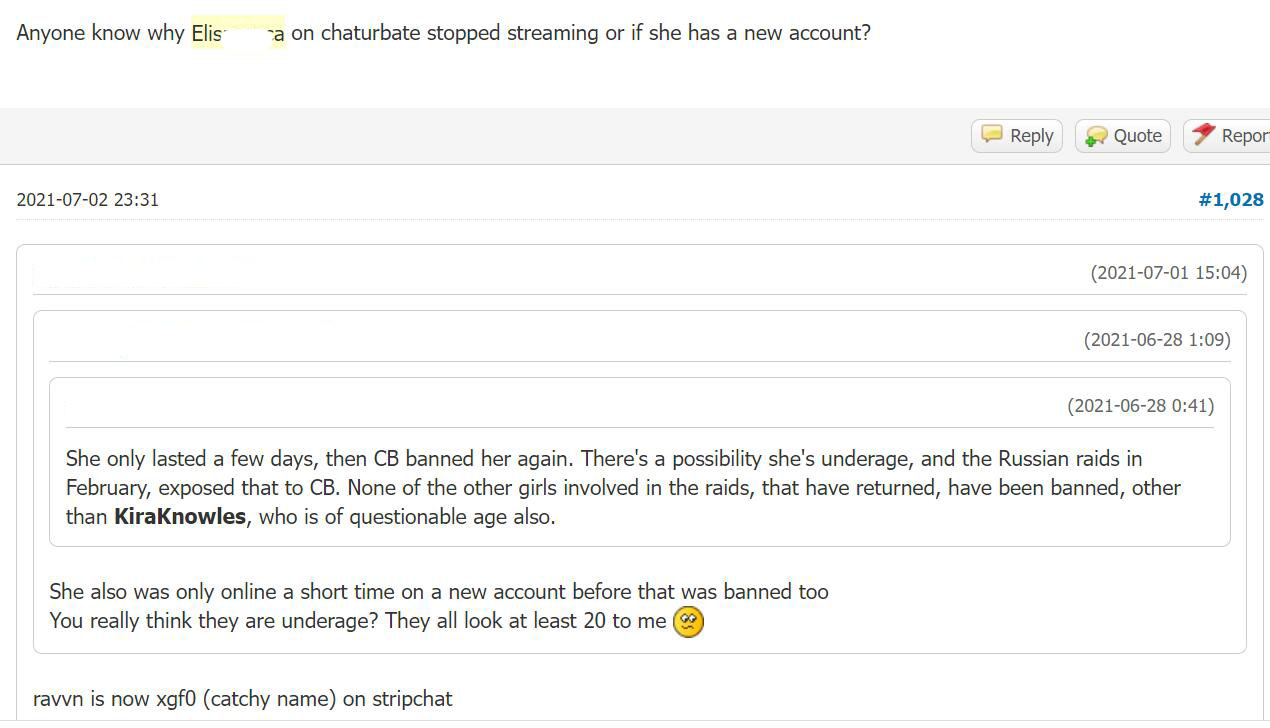
Task: Click the line starting 'She also was only online'
Action: point(439,591)
